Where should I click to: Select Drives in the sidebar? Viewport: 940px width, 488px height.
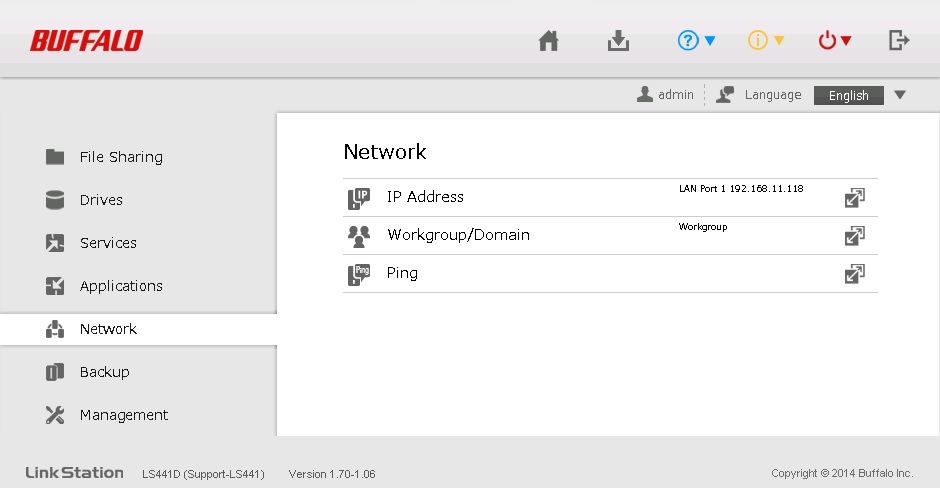(101, 200)
